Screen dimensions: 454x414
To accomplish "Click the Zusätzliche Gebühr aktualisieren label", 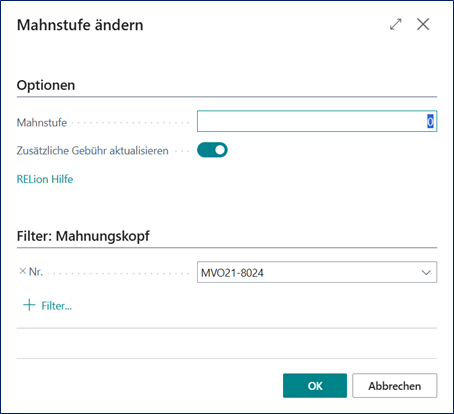I will click(x=93, y=151).
